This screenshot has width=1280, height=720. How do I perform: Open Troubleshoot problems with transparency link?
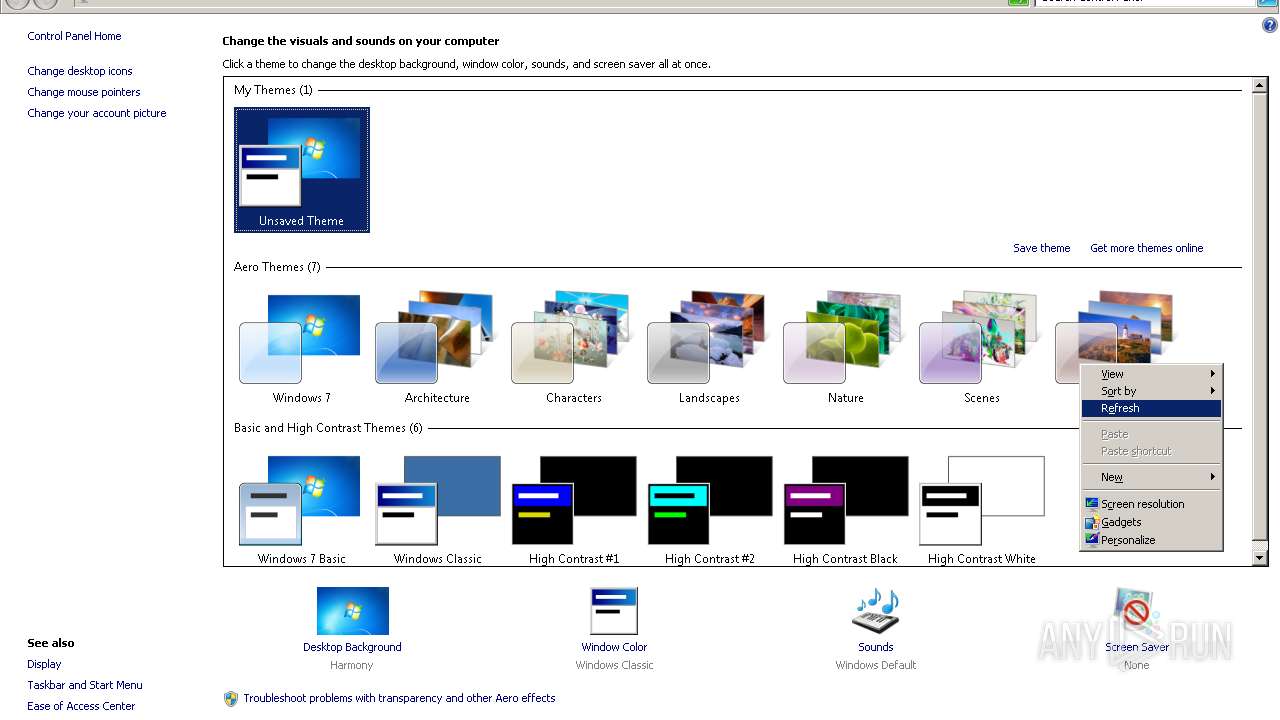tap(399, 698)
